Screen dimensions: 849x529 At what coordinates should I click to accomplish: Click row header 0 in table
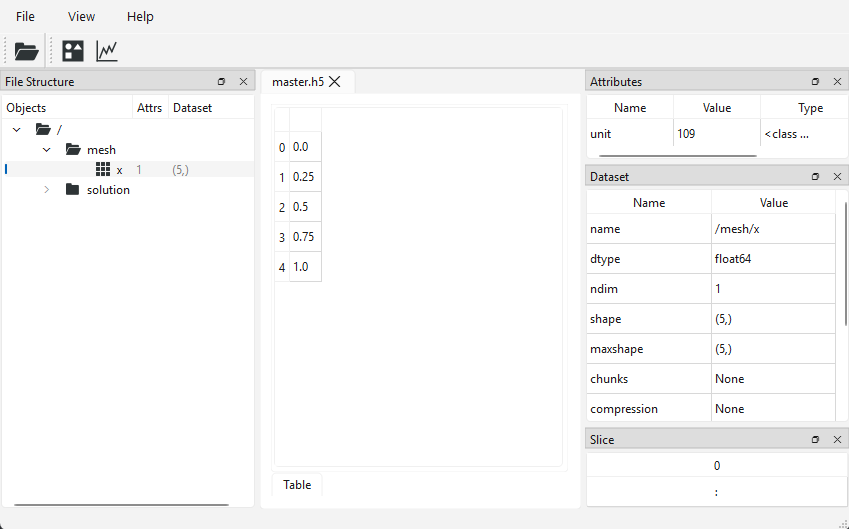tap(282, 147)
